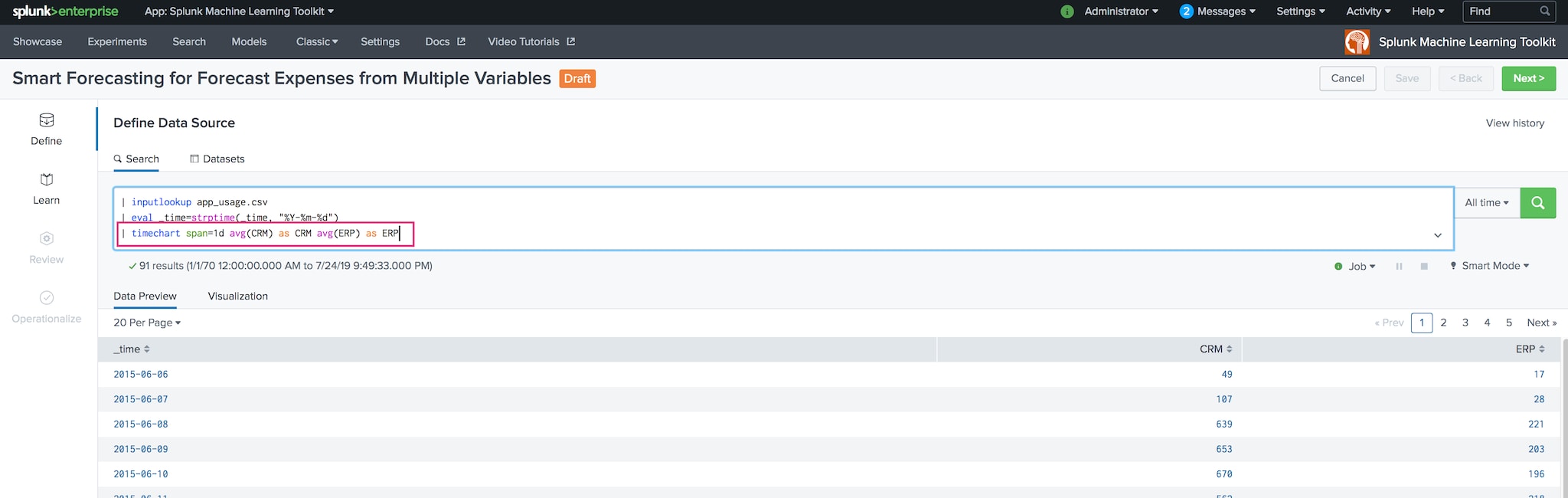Click the stop job icon

(1424, 267)
